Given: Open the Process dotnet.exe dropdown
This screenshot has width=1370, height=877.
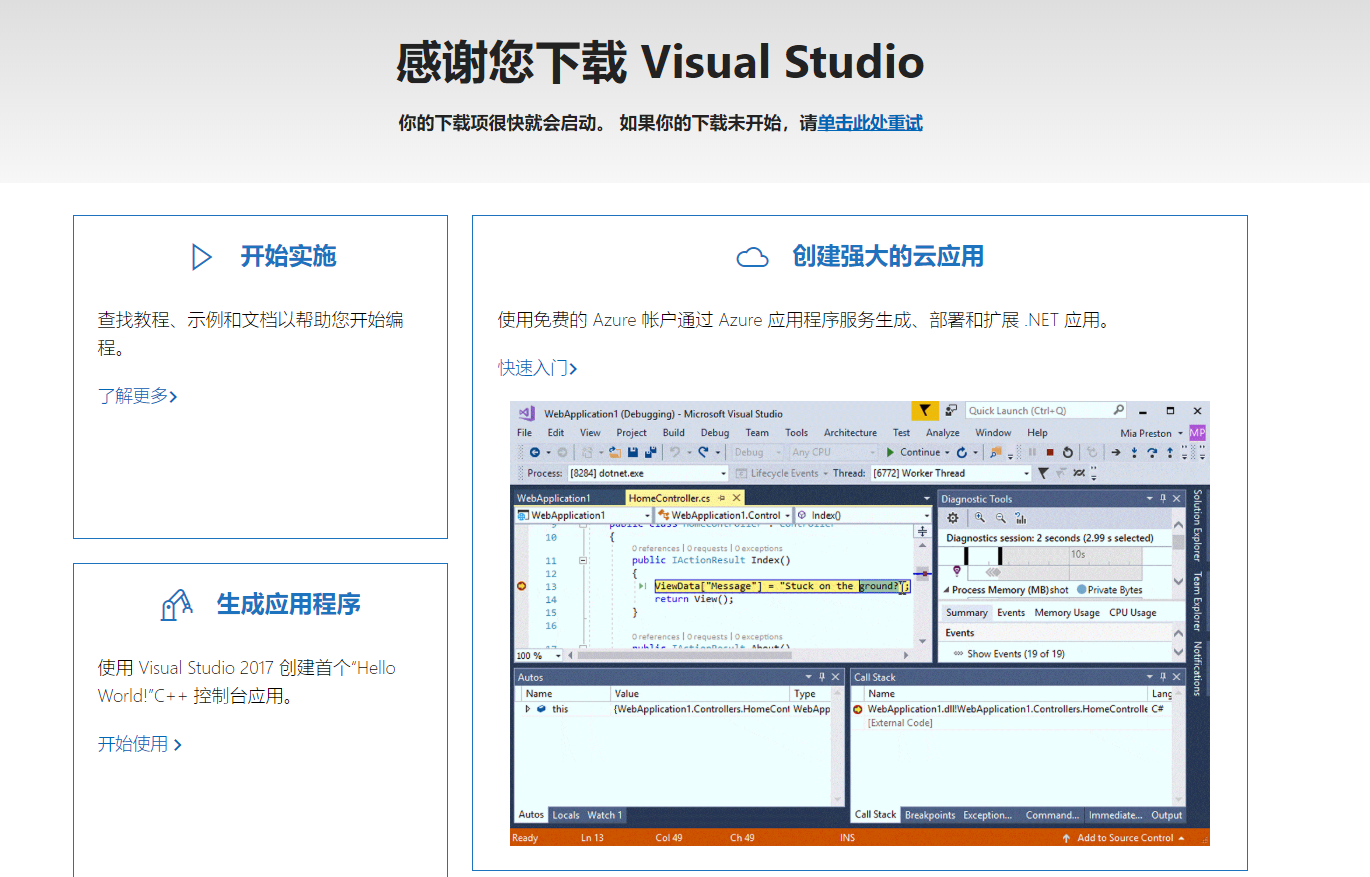Looking at the screenshot, I should (x=723, y=473).
